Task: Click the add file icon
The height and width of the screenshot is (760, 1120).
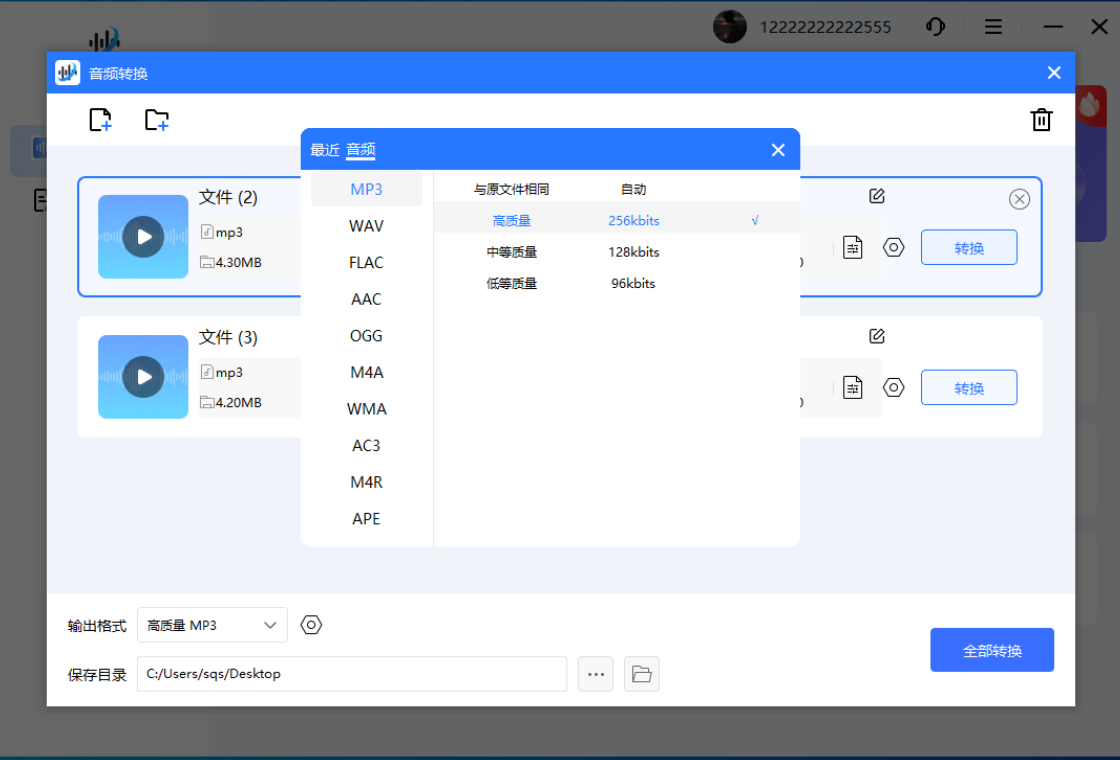Action: click(x=100, y=119)
